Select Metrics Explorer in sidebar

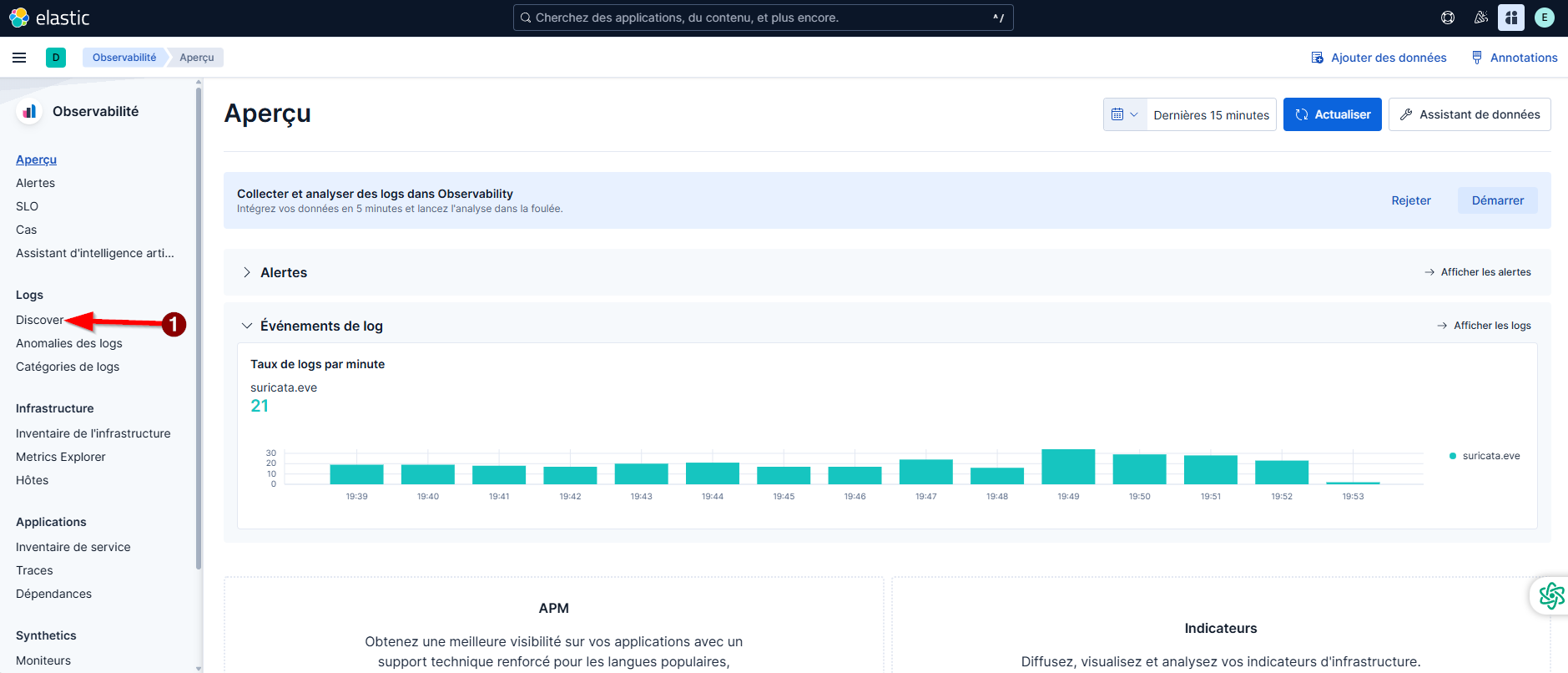pos(61,457)
